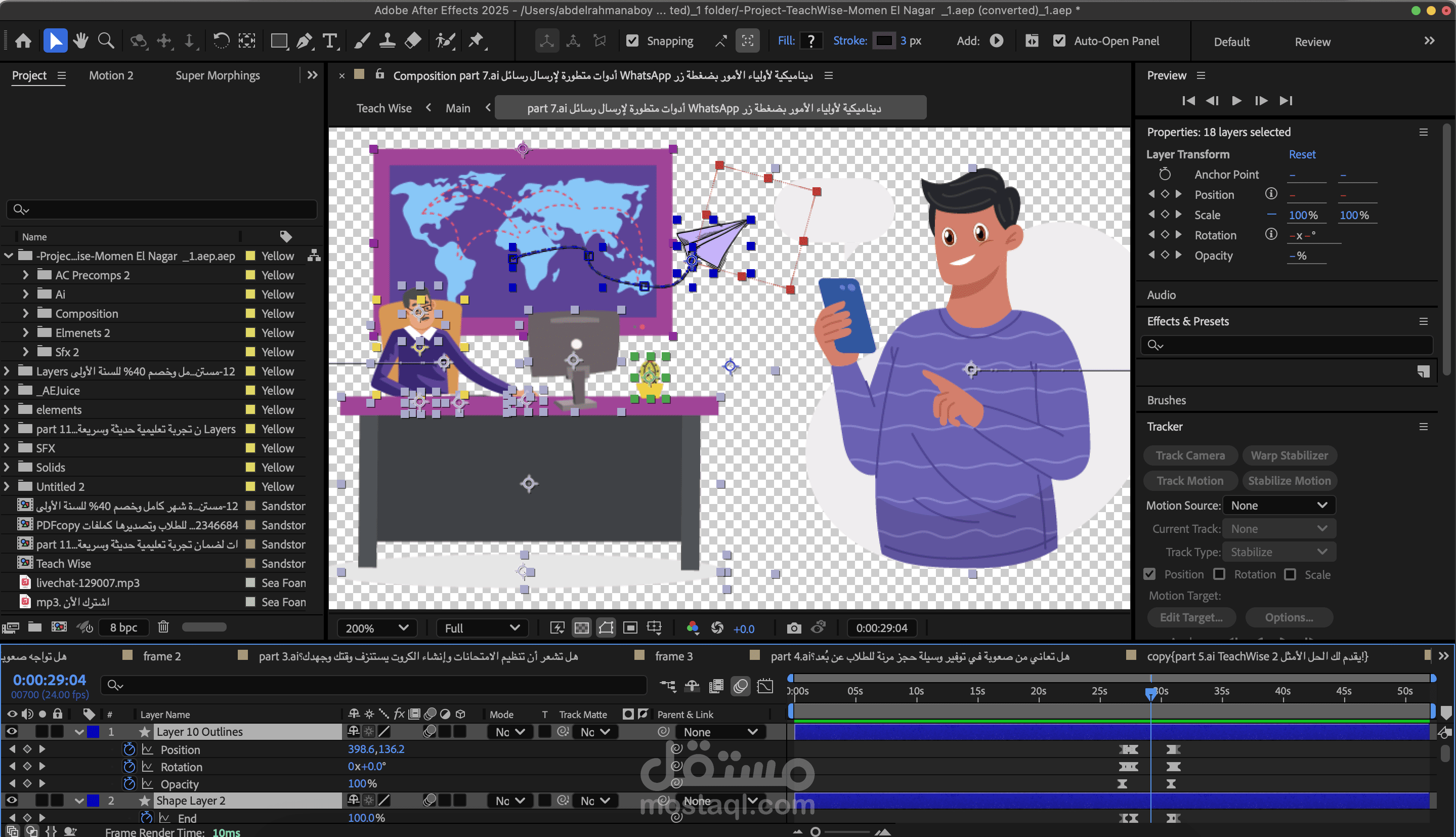Select the Hand tool
Screen dimensions: 1456x837
tap(80, 41)
